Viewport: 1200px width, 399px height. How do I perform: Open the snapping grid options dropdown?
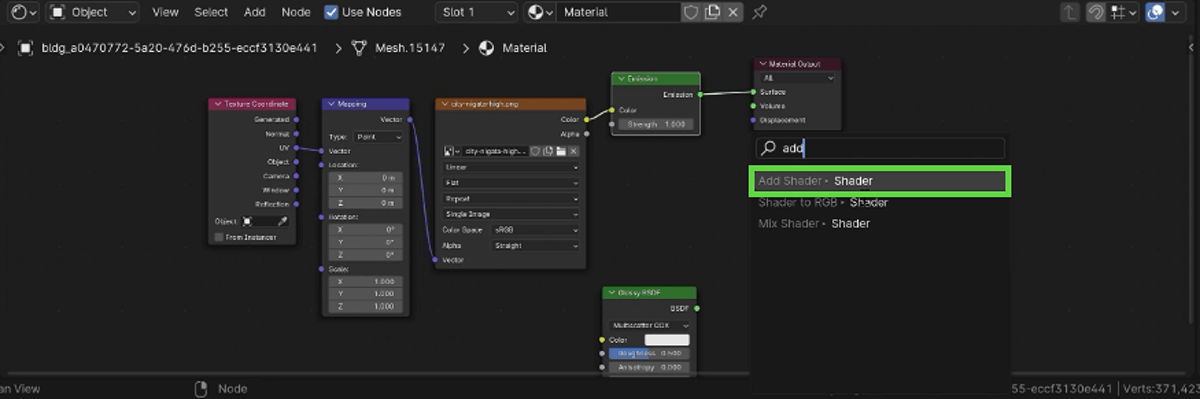point(1124,12)
